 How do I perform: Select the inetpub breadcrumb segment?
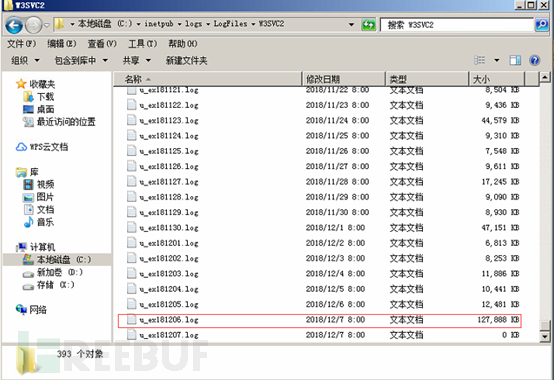[x=159, y=24]
